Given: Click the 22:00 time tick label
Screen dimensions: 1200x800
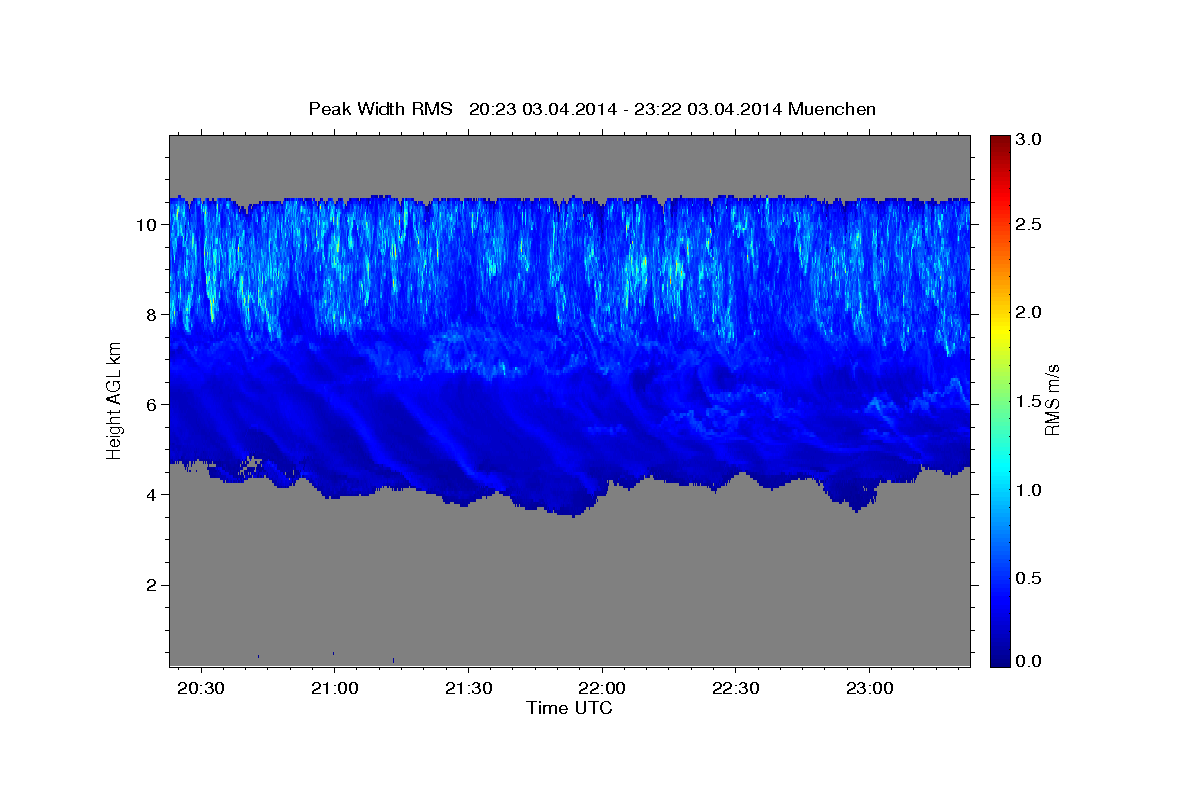Looking at the screenshot, I should [x=602, y=690].
